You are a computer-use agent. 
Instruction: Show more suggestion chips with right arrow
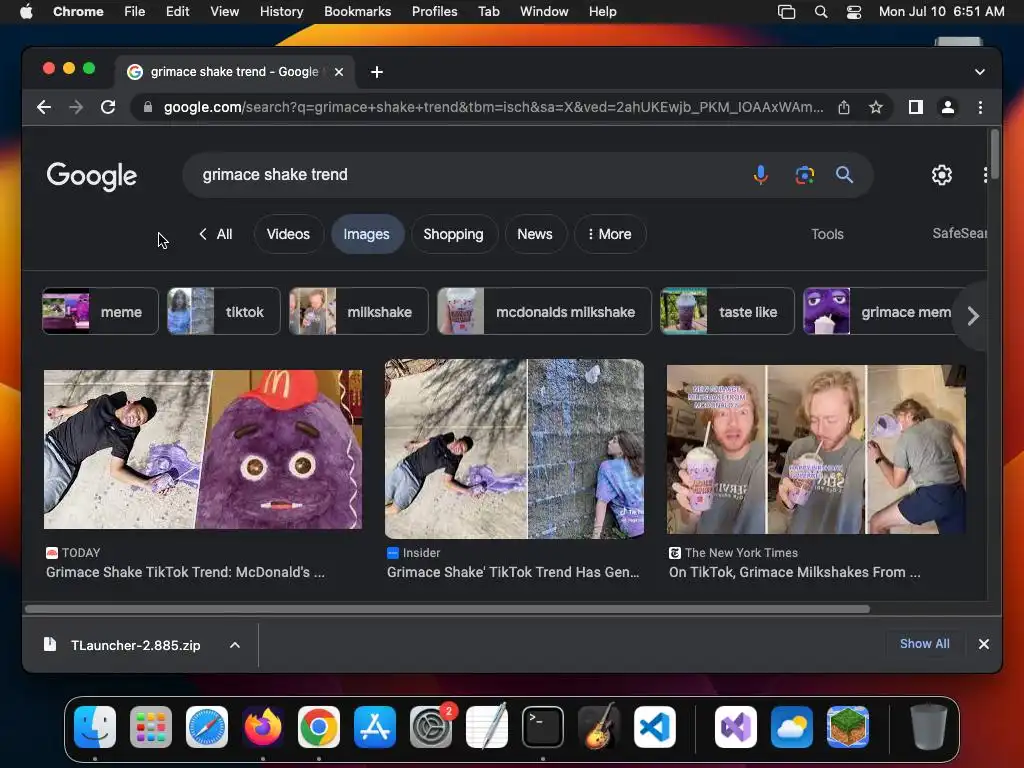(x=972, y=316)
